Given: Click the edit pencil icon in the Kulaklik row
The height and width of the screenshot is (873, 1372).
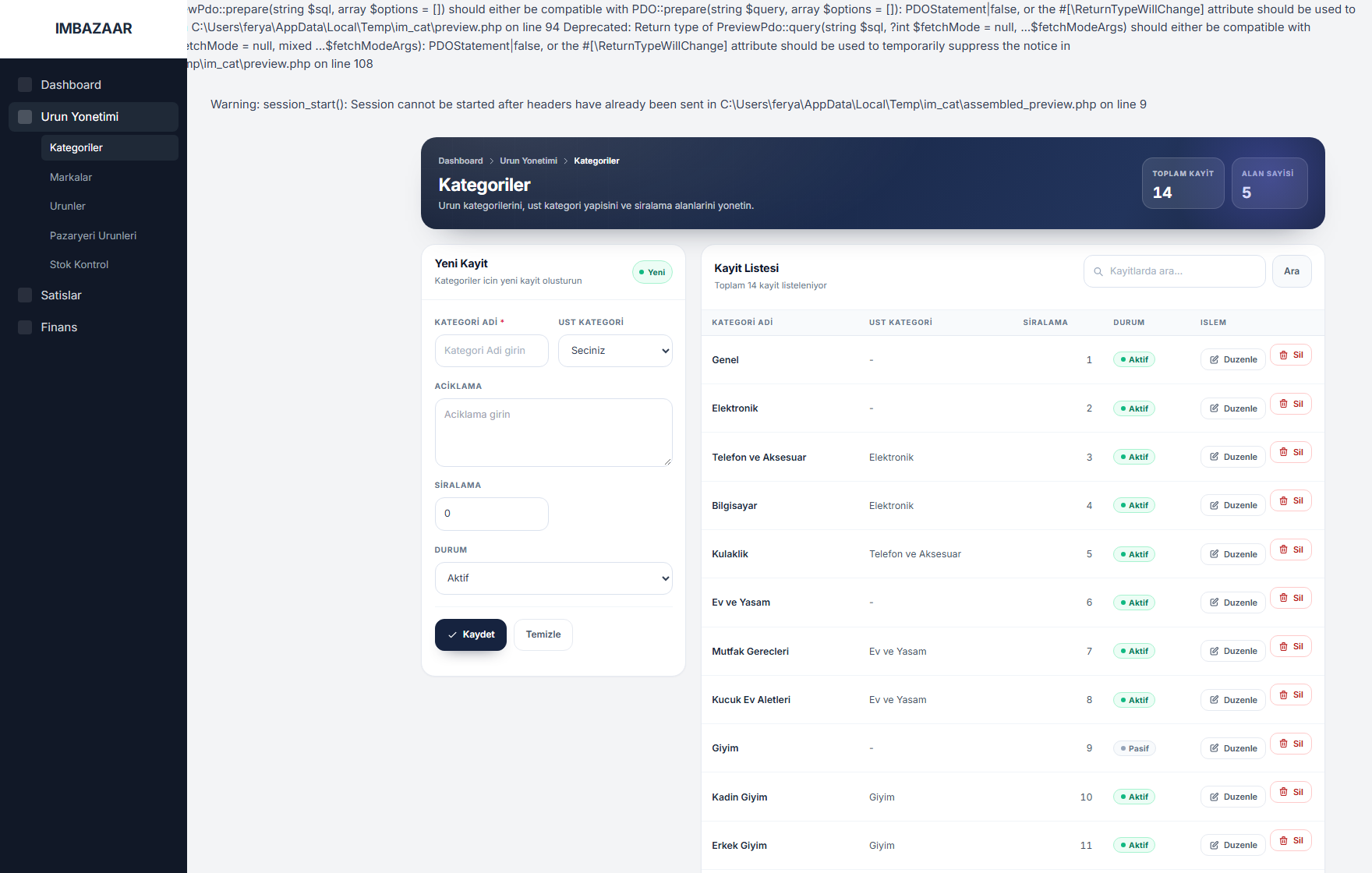Looking at the screenshot, I should pos(1215,554).
